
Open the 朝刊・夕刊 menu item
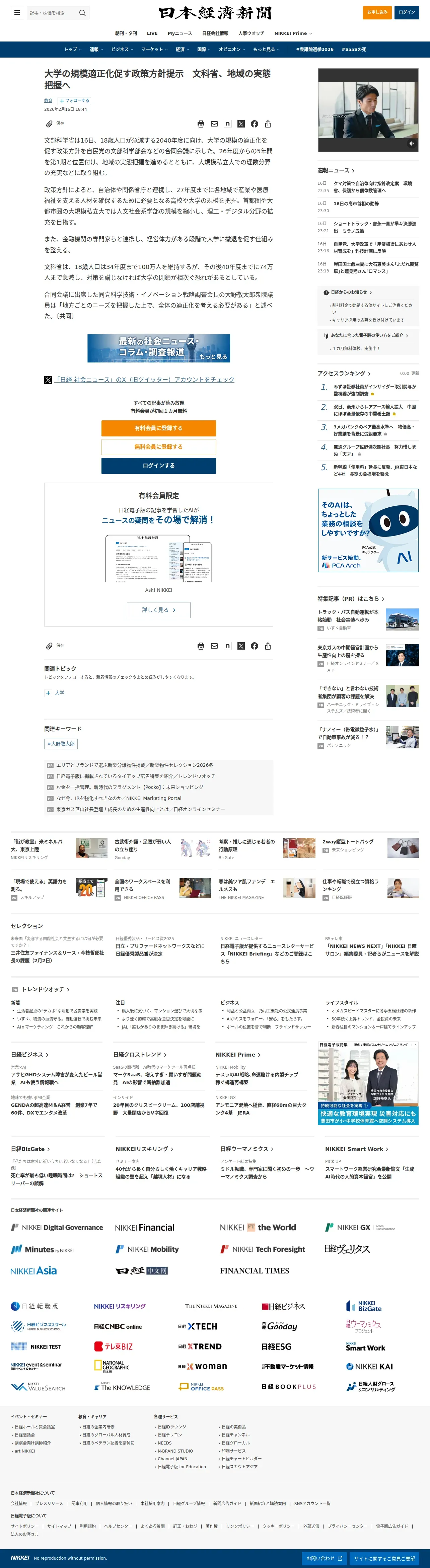click(126, 33)
